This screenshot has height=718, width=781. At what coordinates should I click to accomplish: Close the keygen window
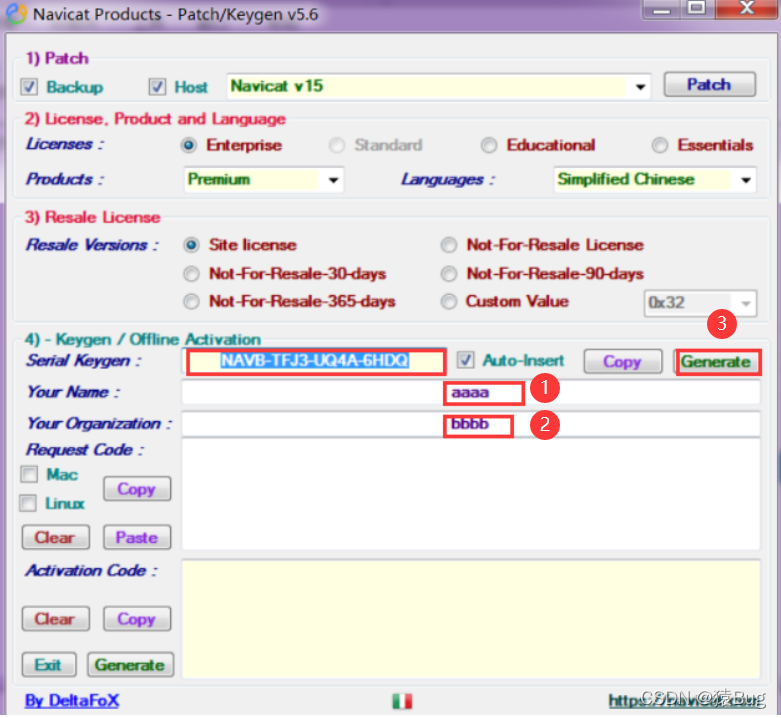pos(747,9)
